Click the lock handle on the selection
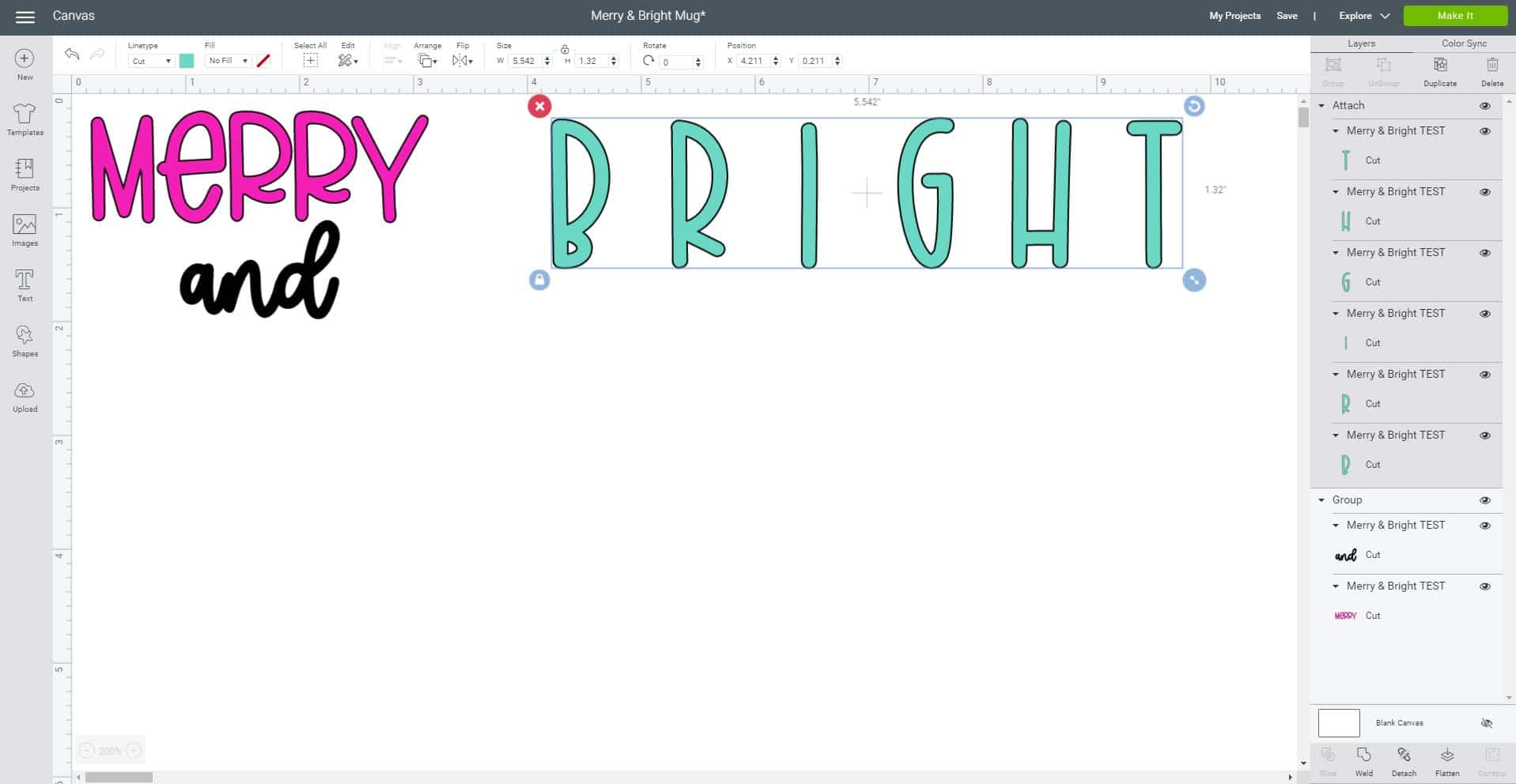This screenshot has width=1516, height=784. point(539,280)
